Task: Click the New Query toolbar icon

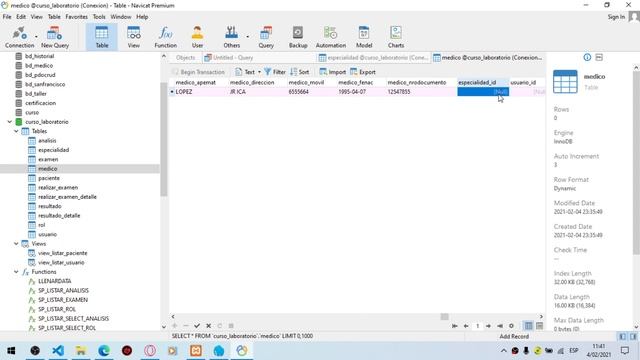Action: tap(55, 37)
